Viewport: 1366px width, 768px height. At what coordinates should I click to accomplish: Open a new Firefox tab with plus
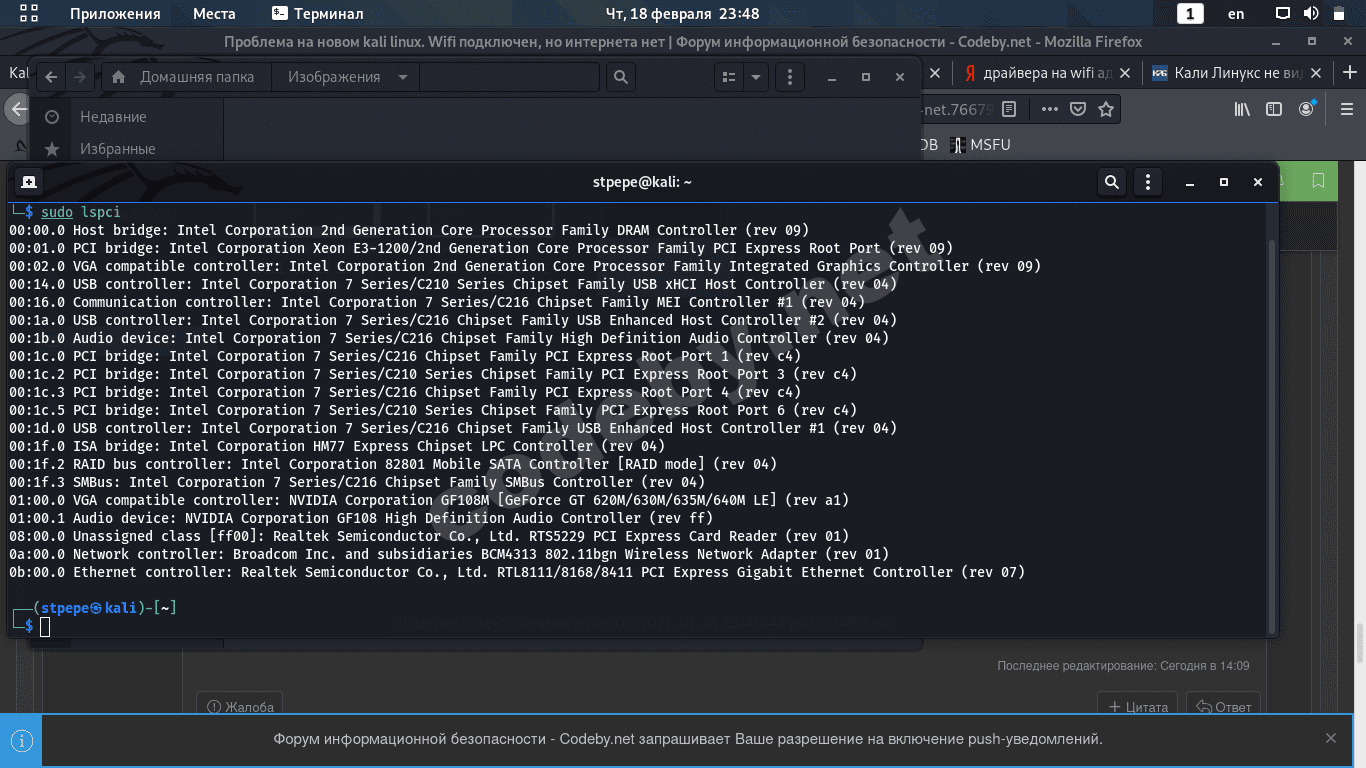[x=1350, y=73]
